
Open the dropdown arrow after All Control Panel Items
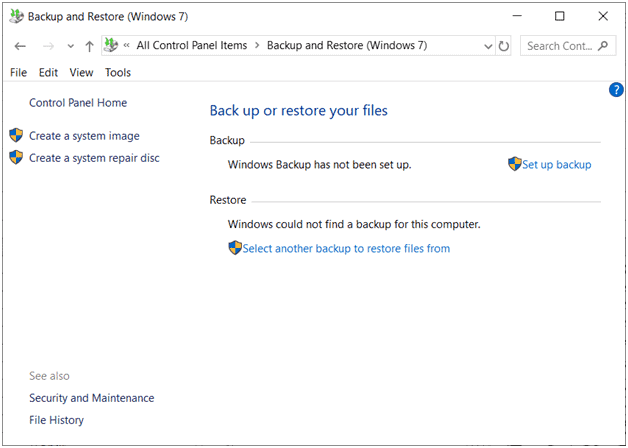(257, 45)
